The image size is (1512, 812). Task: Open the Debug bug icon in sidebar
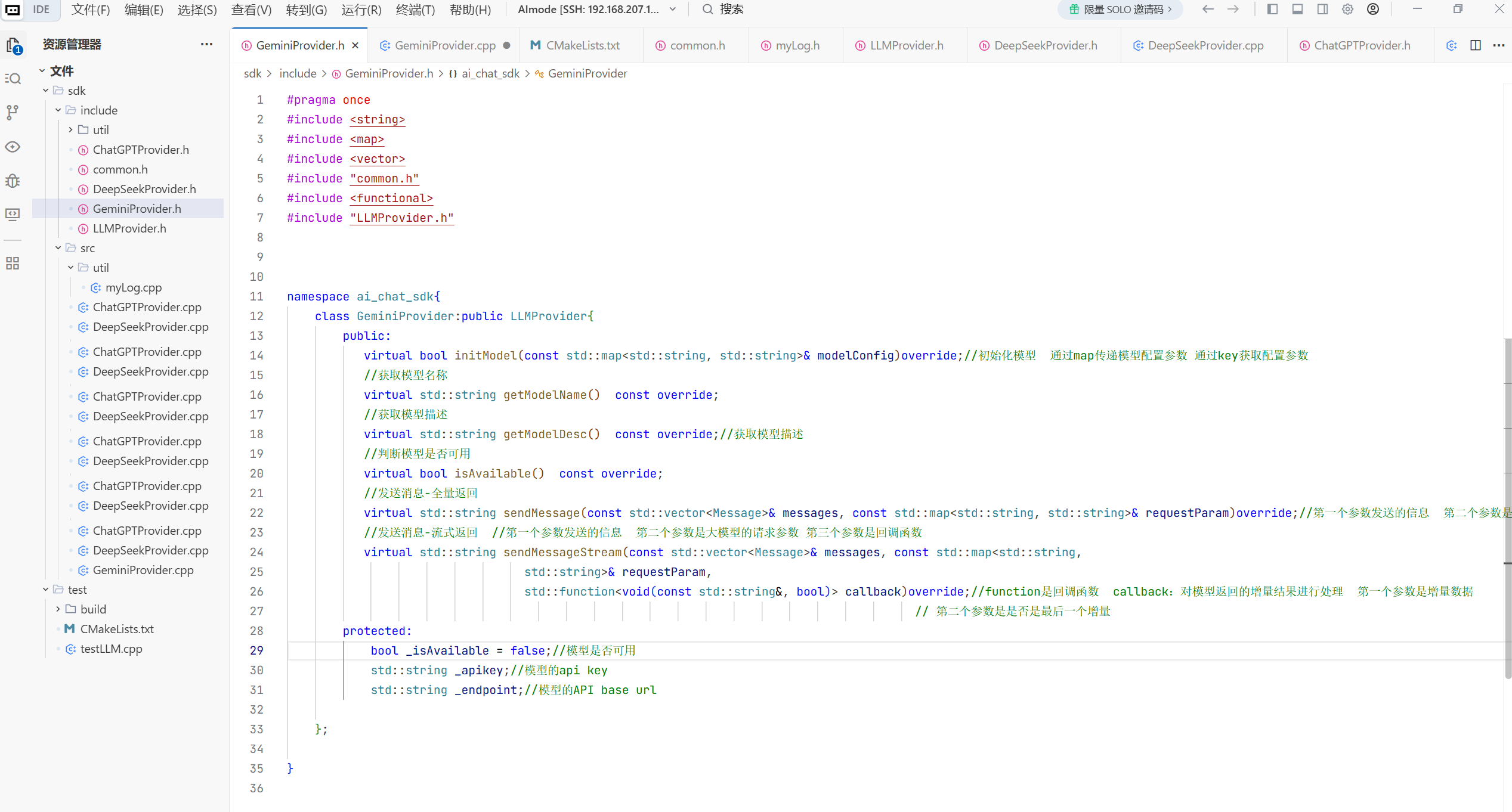(13, 181)
